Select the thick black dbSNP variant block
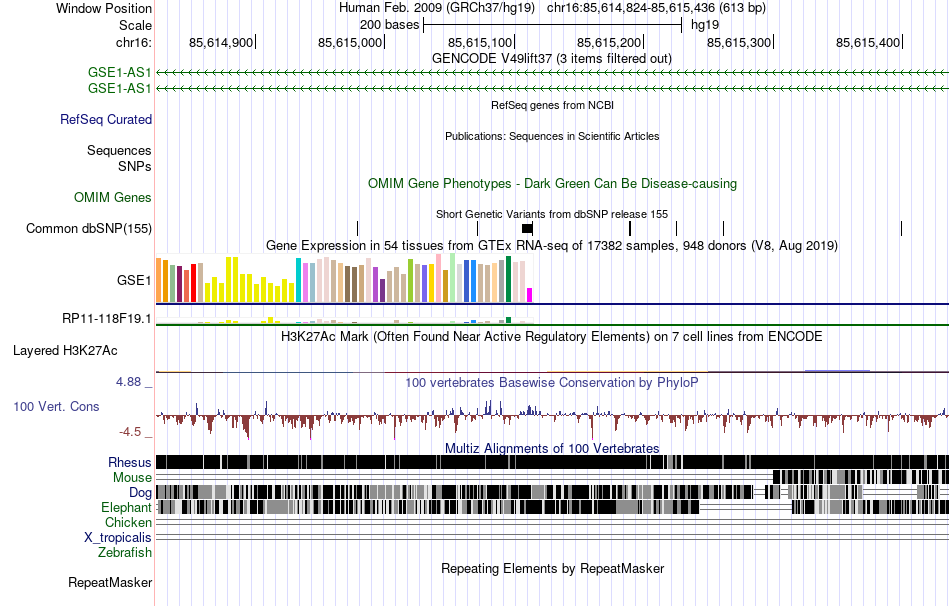 [x=527, y=228]
